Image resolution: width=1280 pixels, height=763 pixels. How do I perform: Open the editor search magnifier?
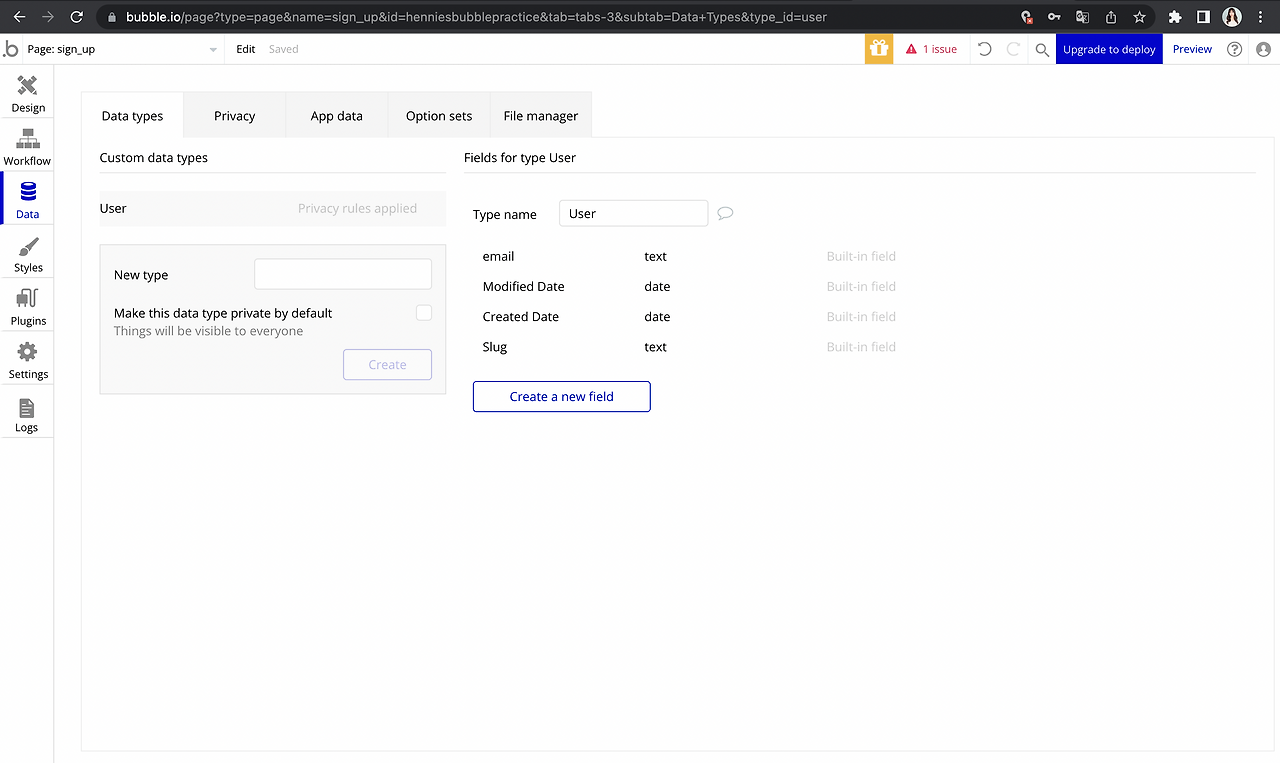[x=1042, y=49]
